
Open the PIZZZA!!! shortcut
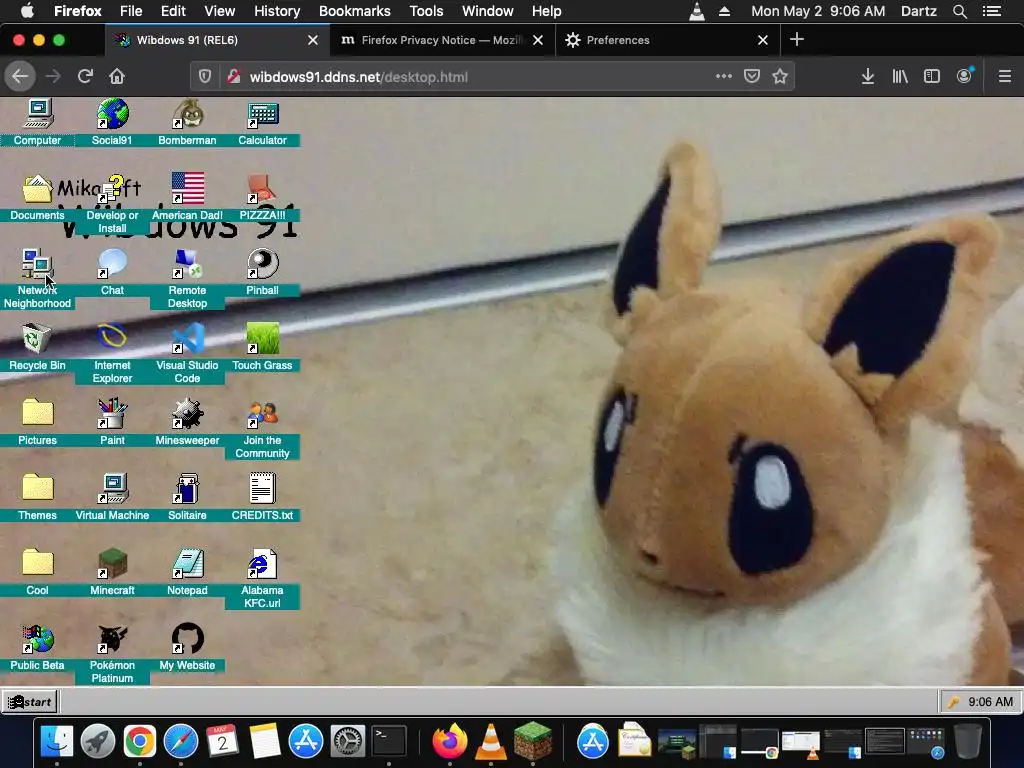[263, 197]
